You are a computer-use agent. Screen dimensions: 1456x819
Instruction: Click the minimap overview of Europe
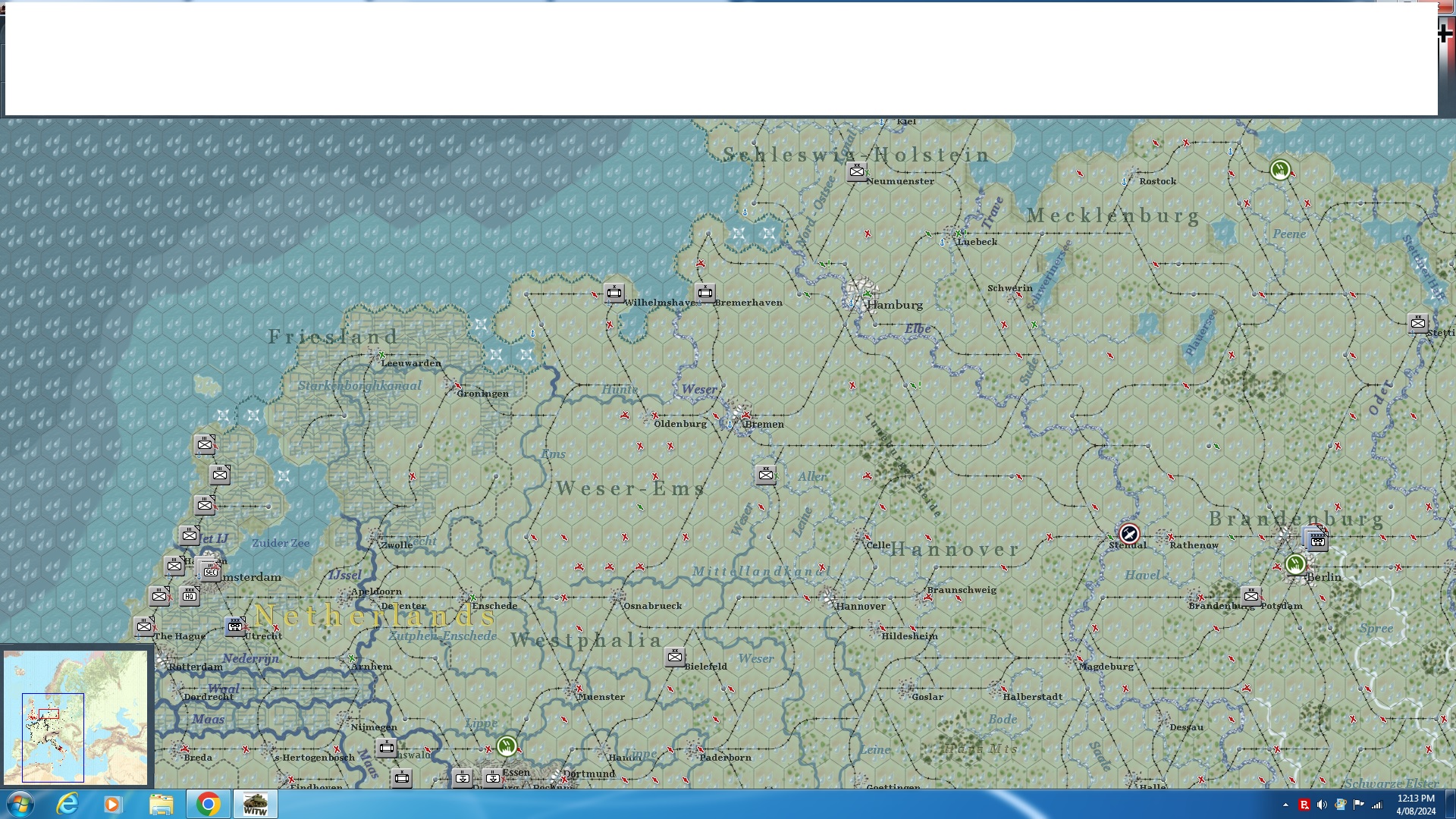pos(76,717)
